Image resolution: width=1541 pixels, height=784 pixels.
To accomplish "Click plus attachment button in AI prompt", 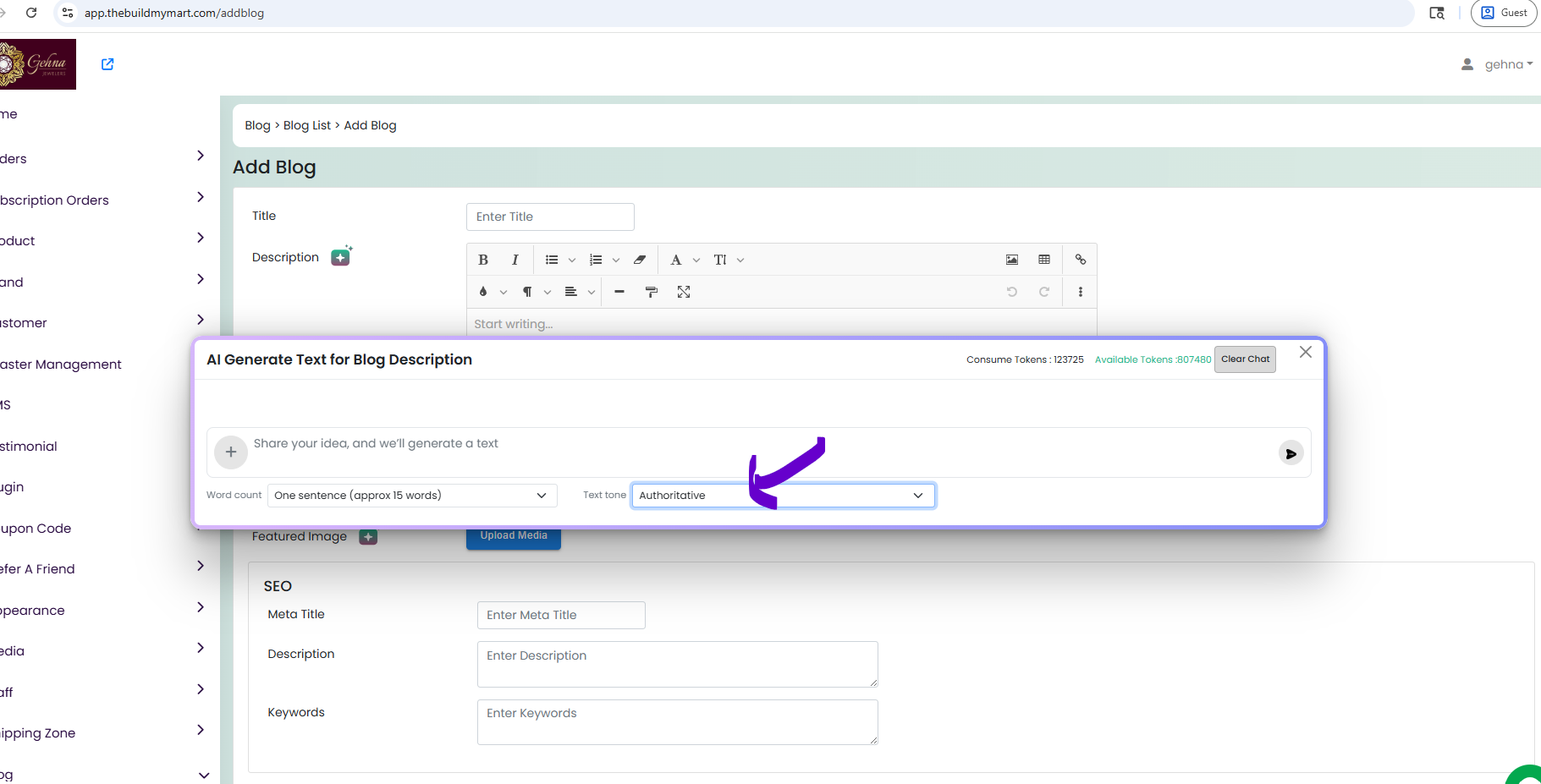I will click(x=231, y=452).
